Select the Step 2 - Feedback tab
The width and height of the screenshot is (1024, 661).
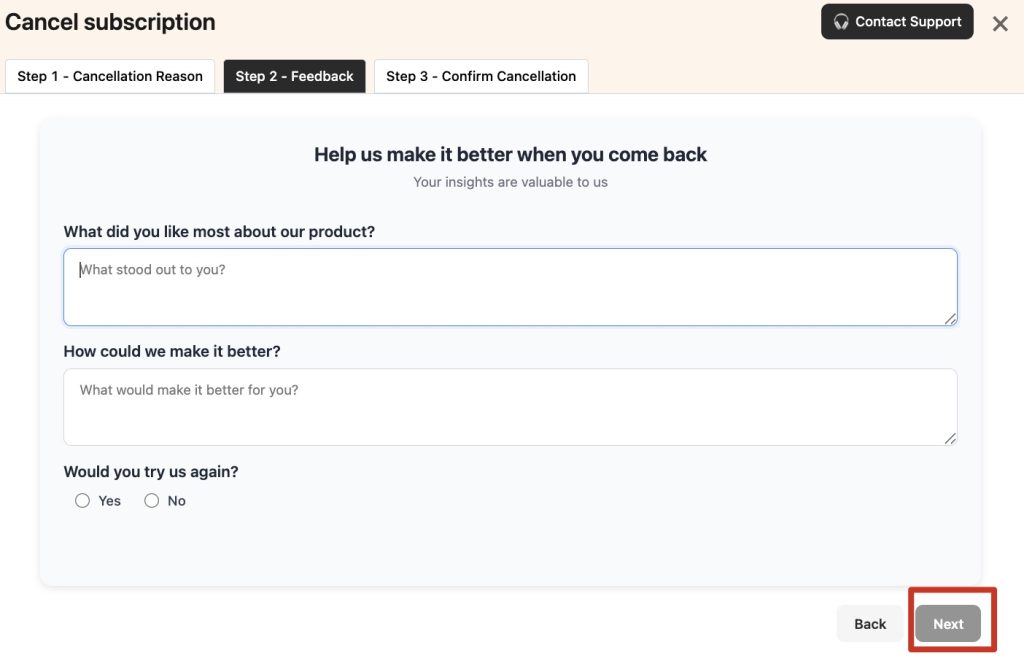coord(294,76)
